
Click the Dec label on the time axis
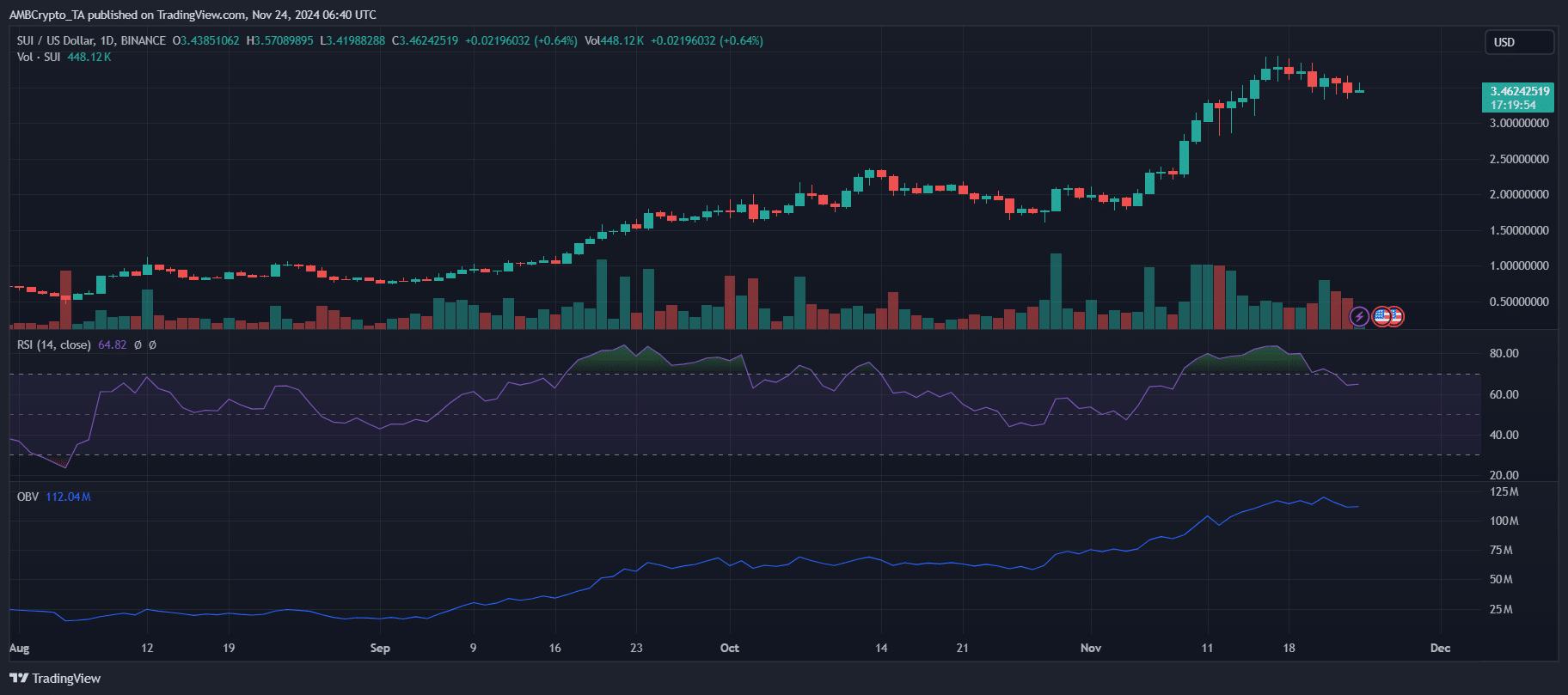1440,648
